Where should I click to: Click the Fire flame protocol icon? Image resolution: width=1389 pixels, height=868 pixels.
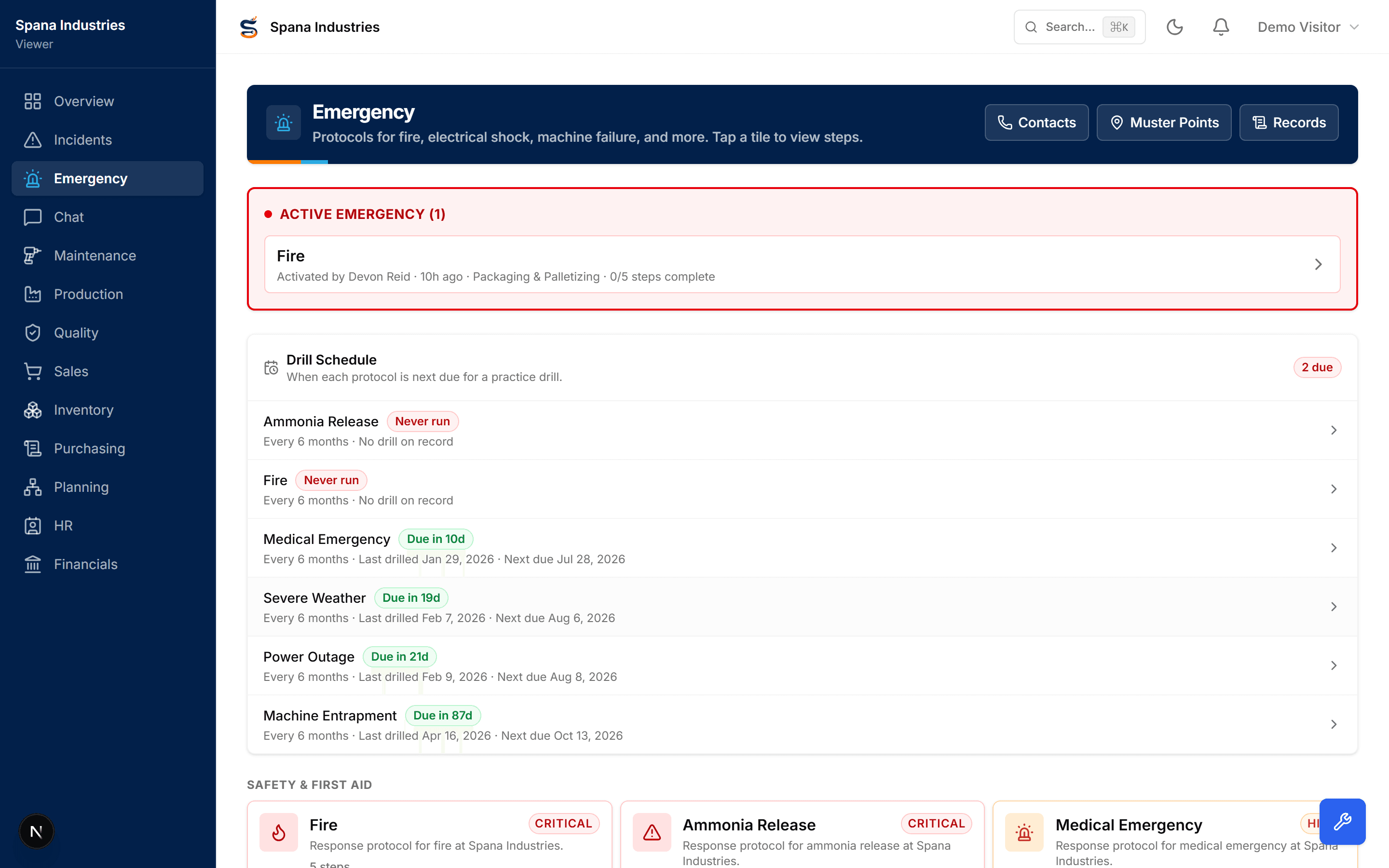[x=279, y=832]
